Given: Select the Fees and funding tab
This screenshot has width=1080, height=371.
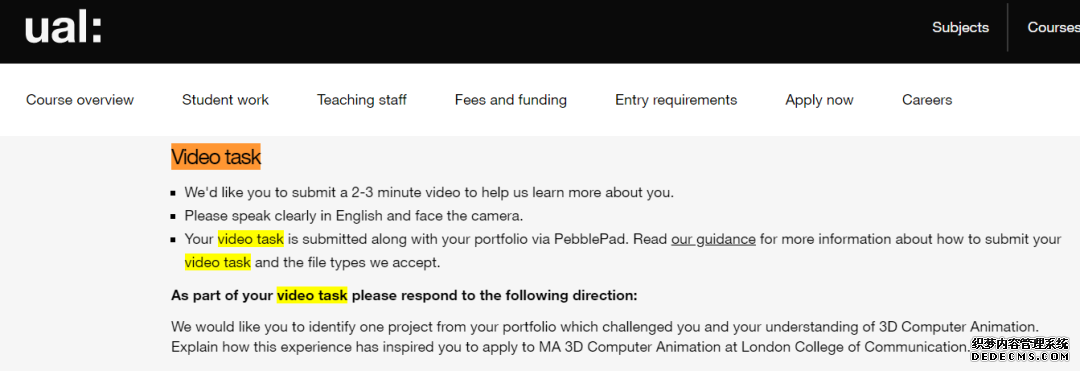Looking at the screenshot, I should click(x=510, y=100).
